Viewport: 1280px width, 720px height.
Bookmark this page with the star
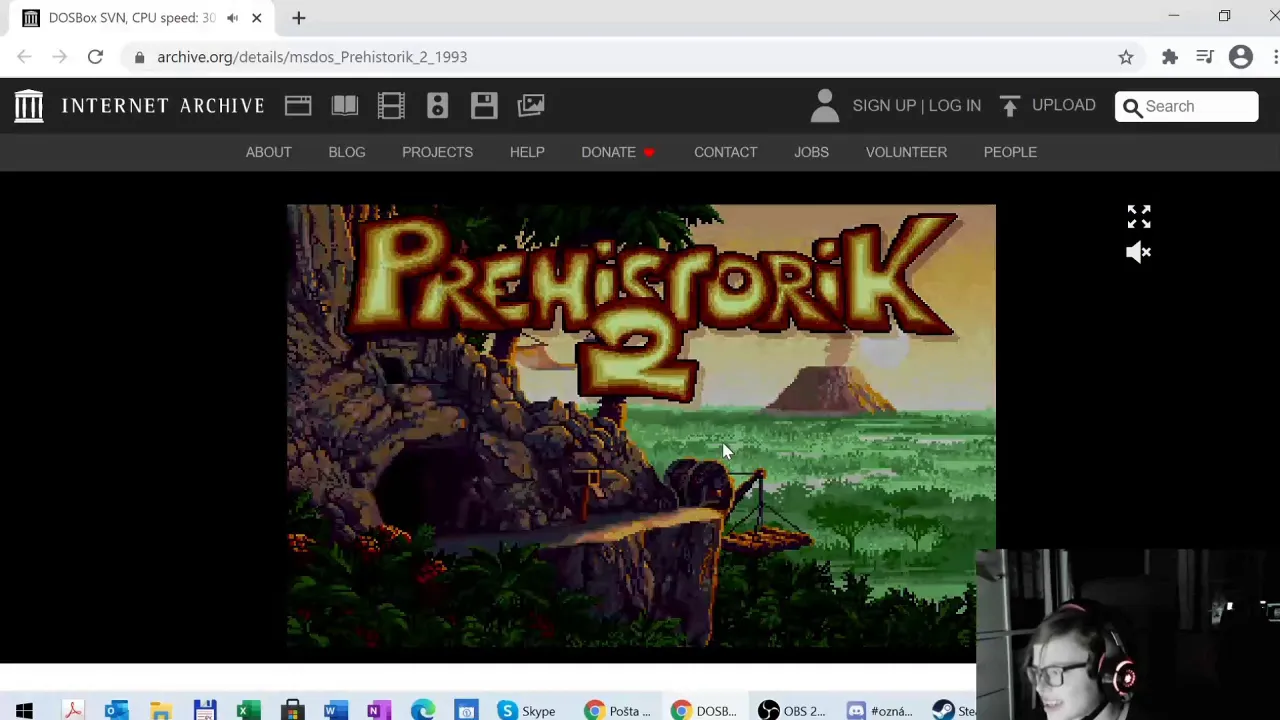click(1126, 57)
